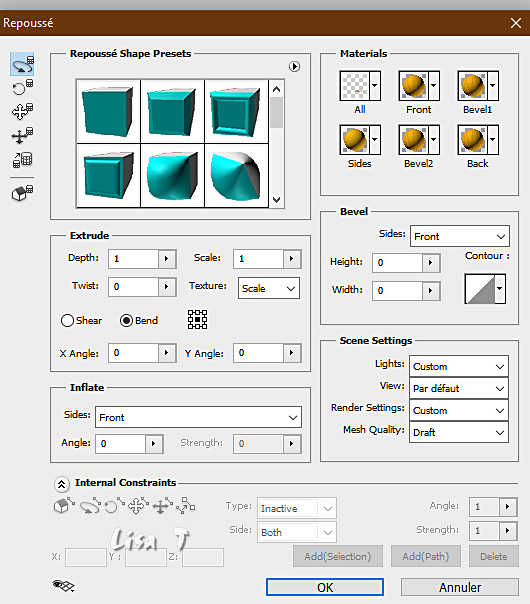The width and height of the screenshot is (530, 604).
Task: Click the Extrude Depth input field
Action: [134, 258]
